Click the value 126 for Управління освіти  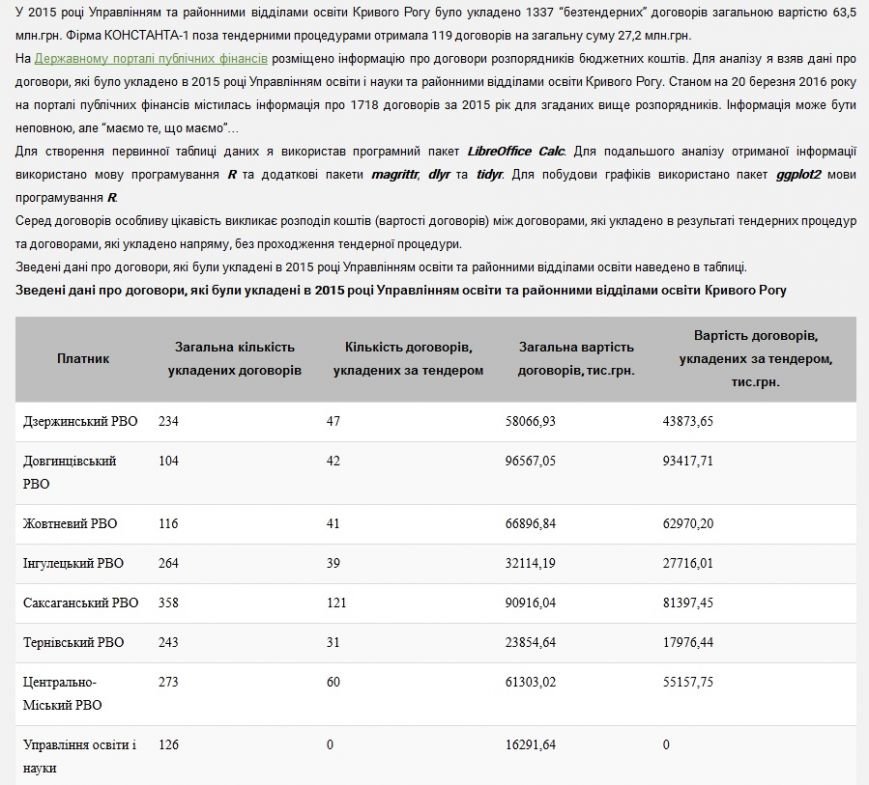(168, 745)
